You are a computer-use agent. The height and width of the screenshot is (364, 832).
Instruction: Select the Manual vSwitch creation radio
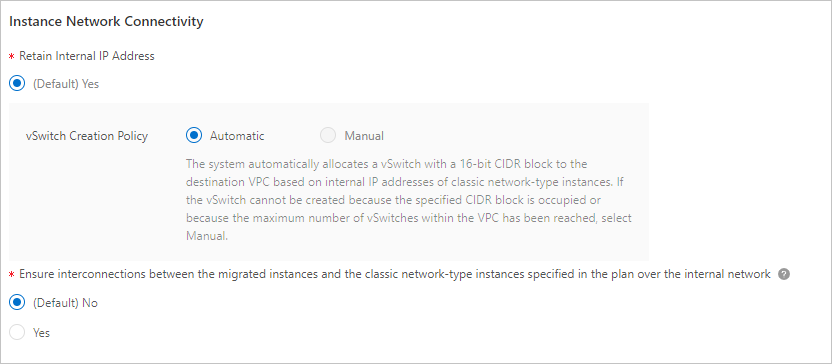[x=328, y=136]
